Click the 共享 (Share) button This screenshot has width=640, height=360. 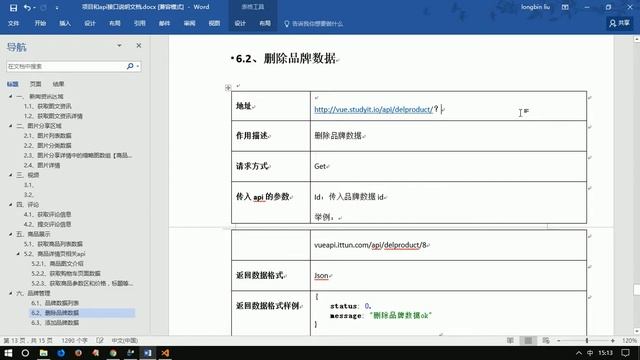click(x=620, y=23)
